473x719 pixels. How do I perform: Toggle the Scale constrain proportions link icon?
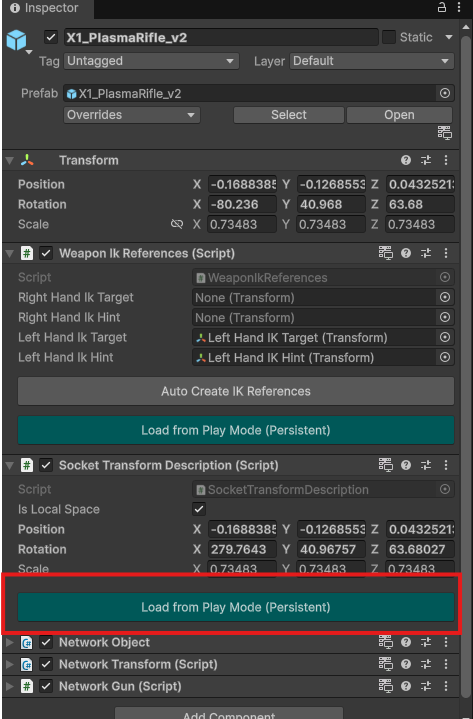tap(176, 224)
